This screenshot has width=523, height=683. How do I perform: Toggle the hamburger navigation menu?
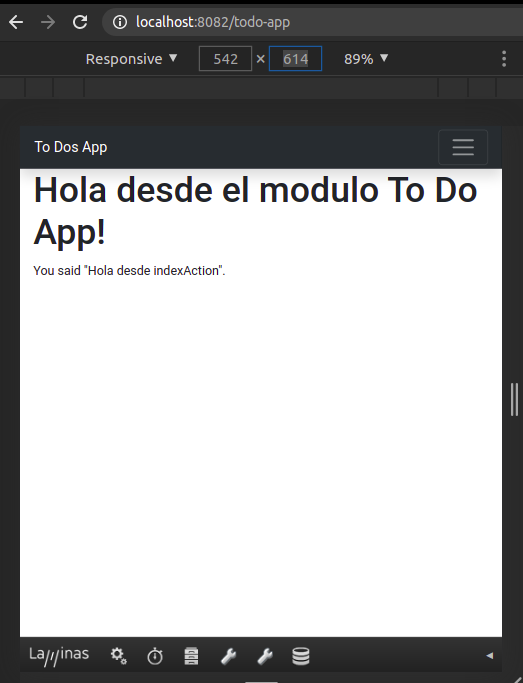tap(463, 147)
